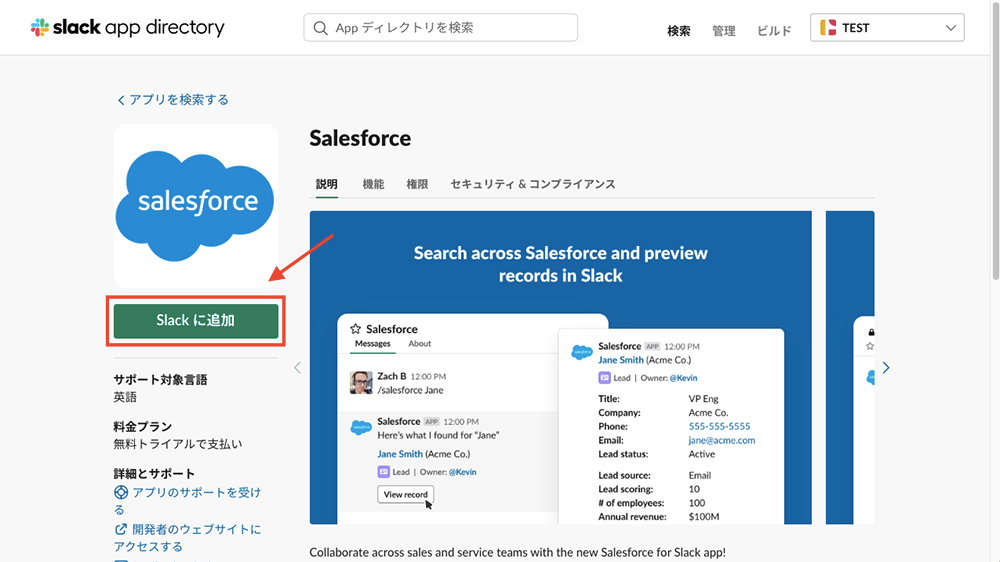Show previous screenshot with left chevron
This screenshot has height=562, width=1000.
(x=297, y=367)
